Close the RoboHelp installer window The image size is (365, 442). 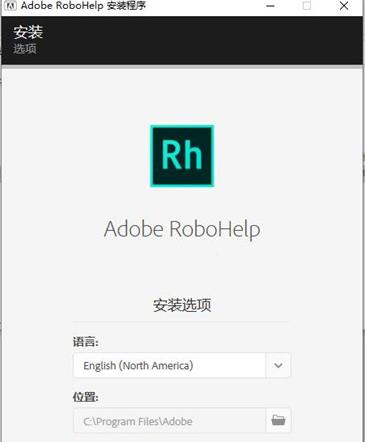pos(344,6)
